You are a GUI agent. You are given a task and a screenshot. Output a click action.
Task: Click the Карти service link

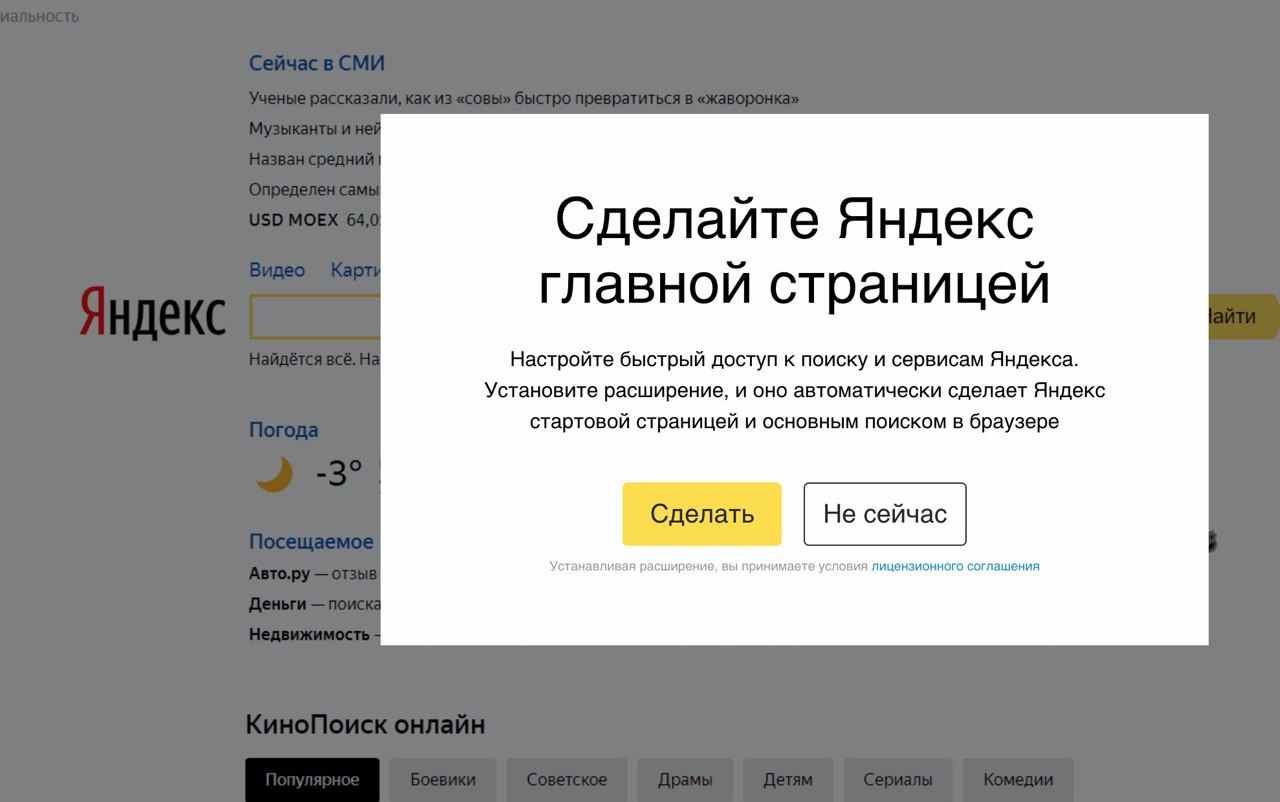(x=356, y=270)
